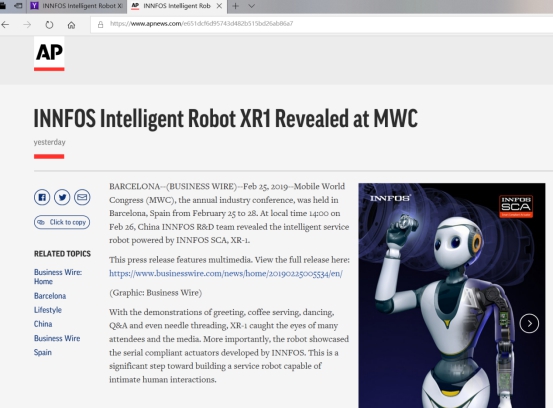Click the XR1 robot image
The height and width of the screenshot is (408, 553).
tap(452, 296)
